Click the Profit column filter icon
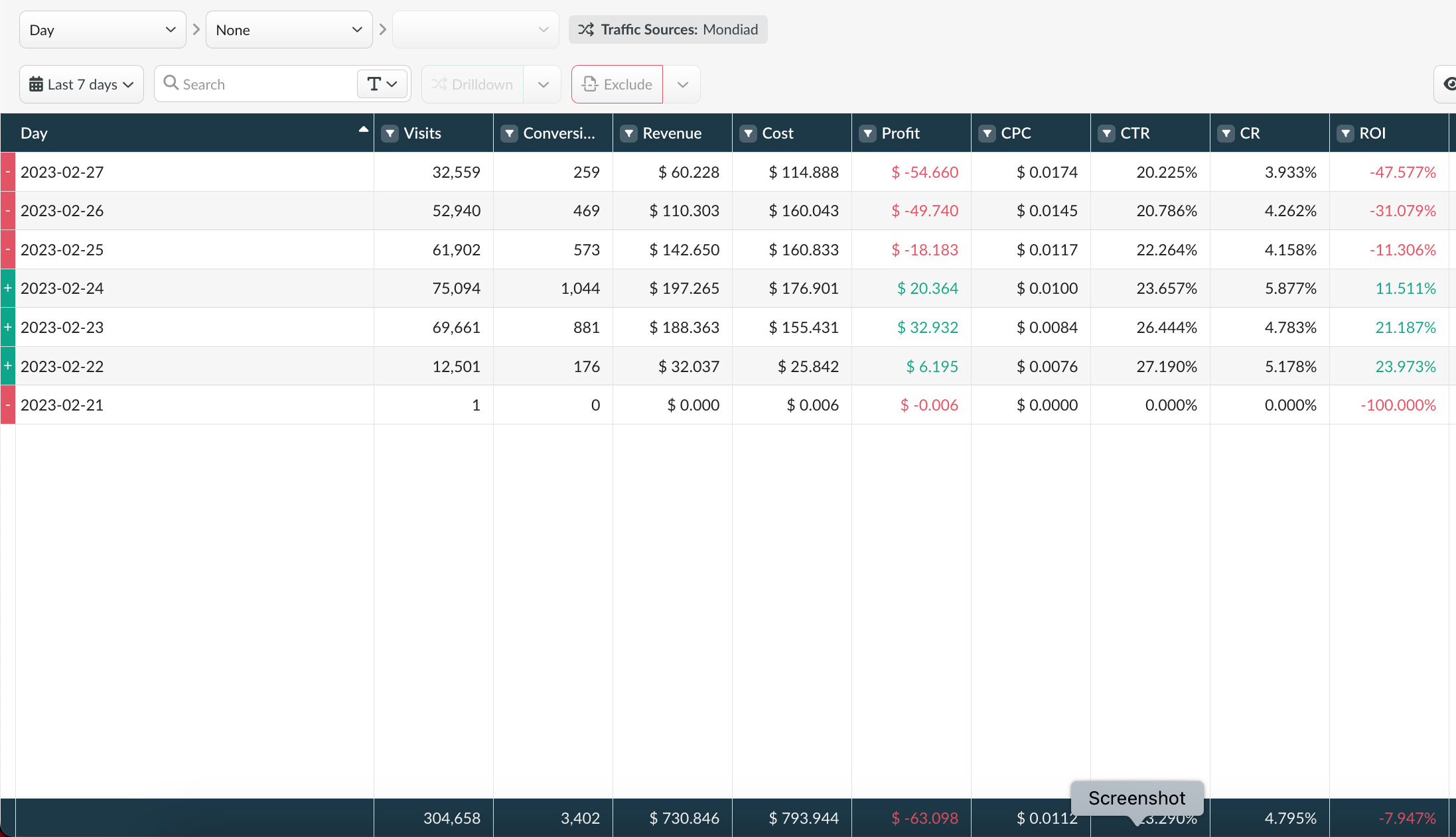The width and height of the screenshot is (1456, 837). [868, 133]
